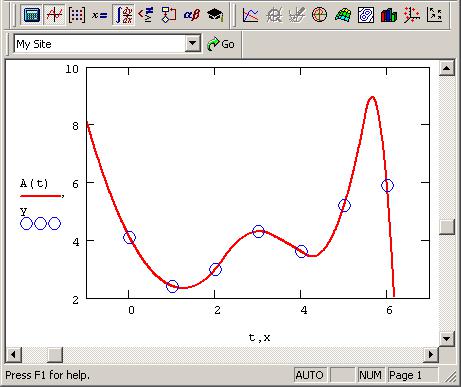The height and width of the screenshot is (387, 461).
Task: Click the vertical scrollbar down arrow
Action: point(447,339)
